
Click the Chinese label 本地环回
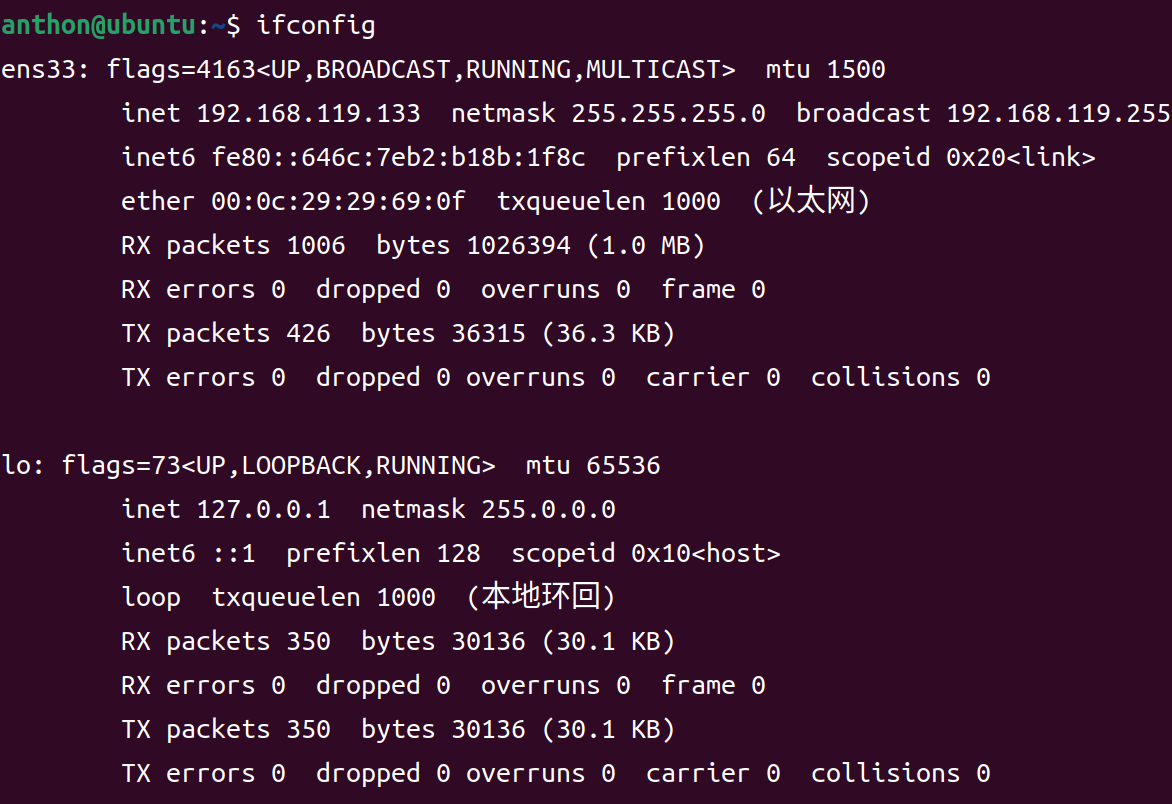(x=540, y=598)
